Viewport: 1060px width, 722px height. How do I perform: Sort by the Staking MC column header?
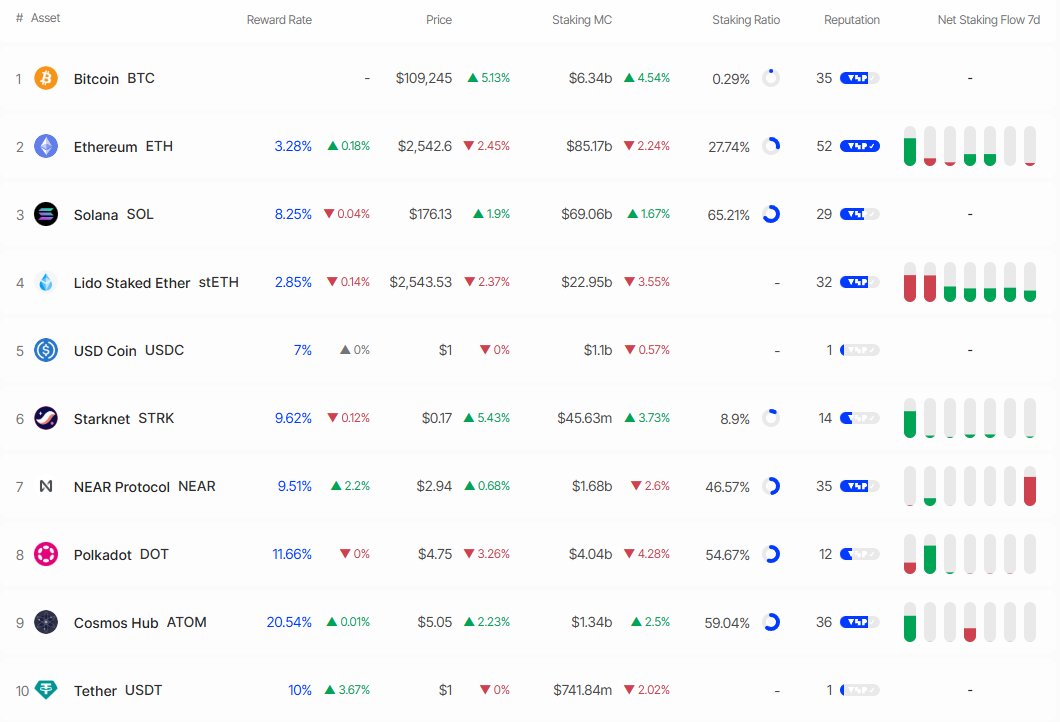coord(582,20)
